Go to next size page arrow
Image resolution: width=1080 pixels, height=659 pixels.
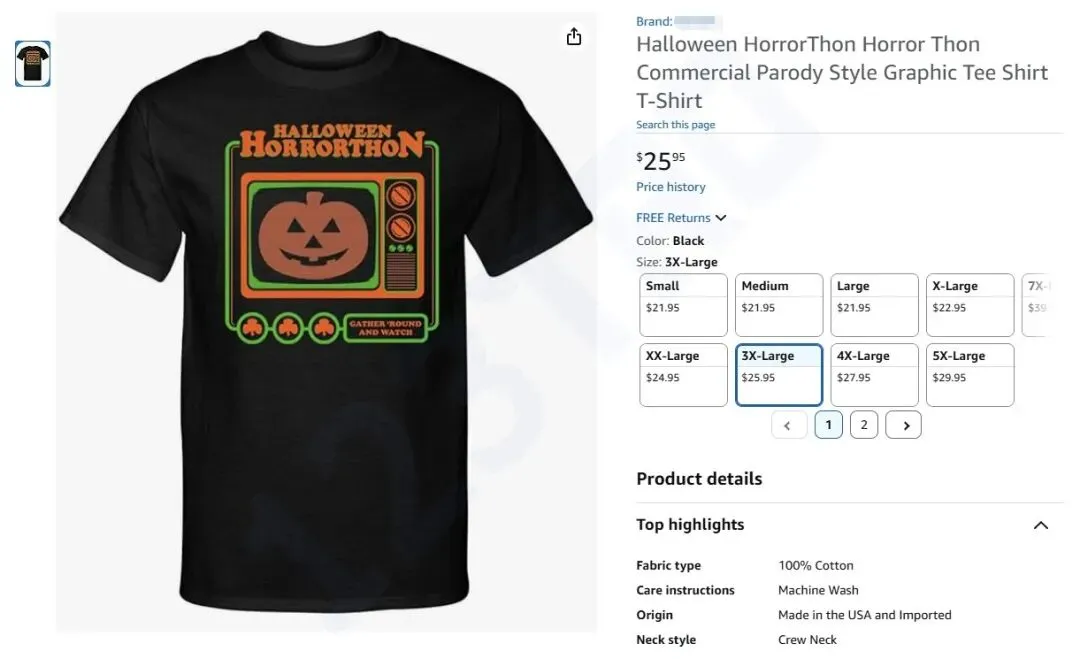(904, 425)
